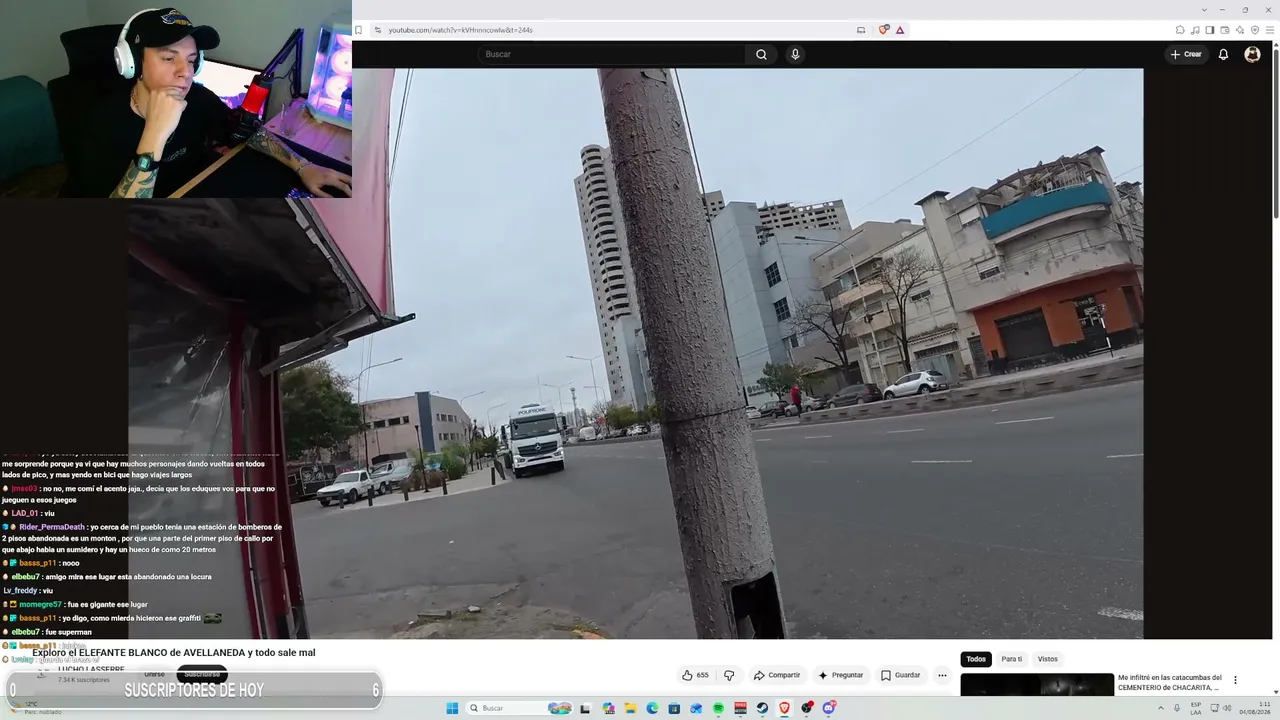
Task: Open the browser hamburger menu
Action: (x=1269, y=30)
